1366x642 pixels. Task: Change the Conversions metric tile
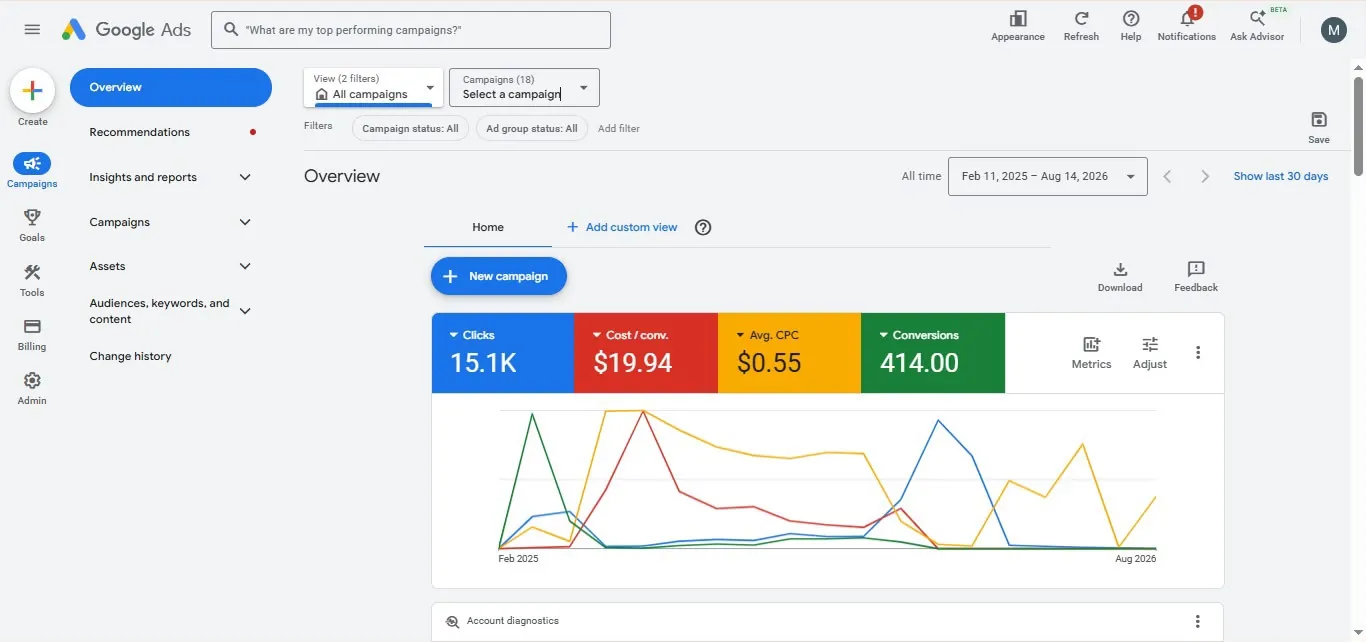[932, 353]
